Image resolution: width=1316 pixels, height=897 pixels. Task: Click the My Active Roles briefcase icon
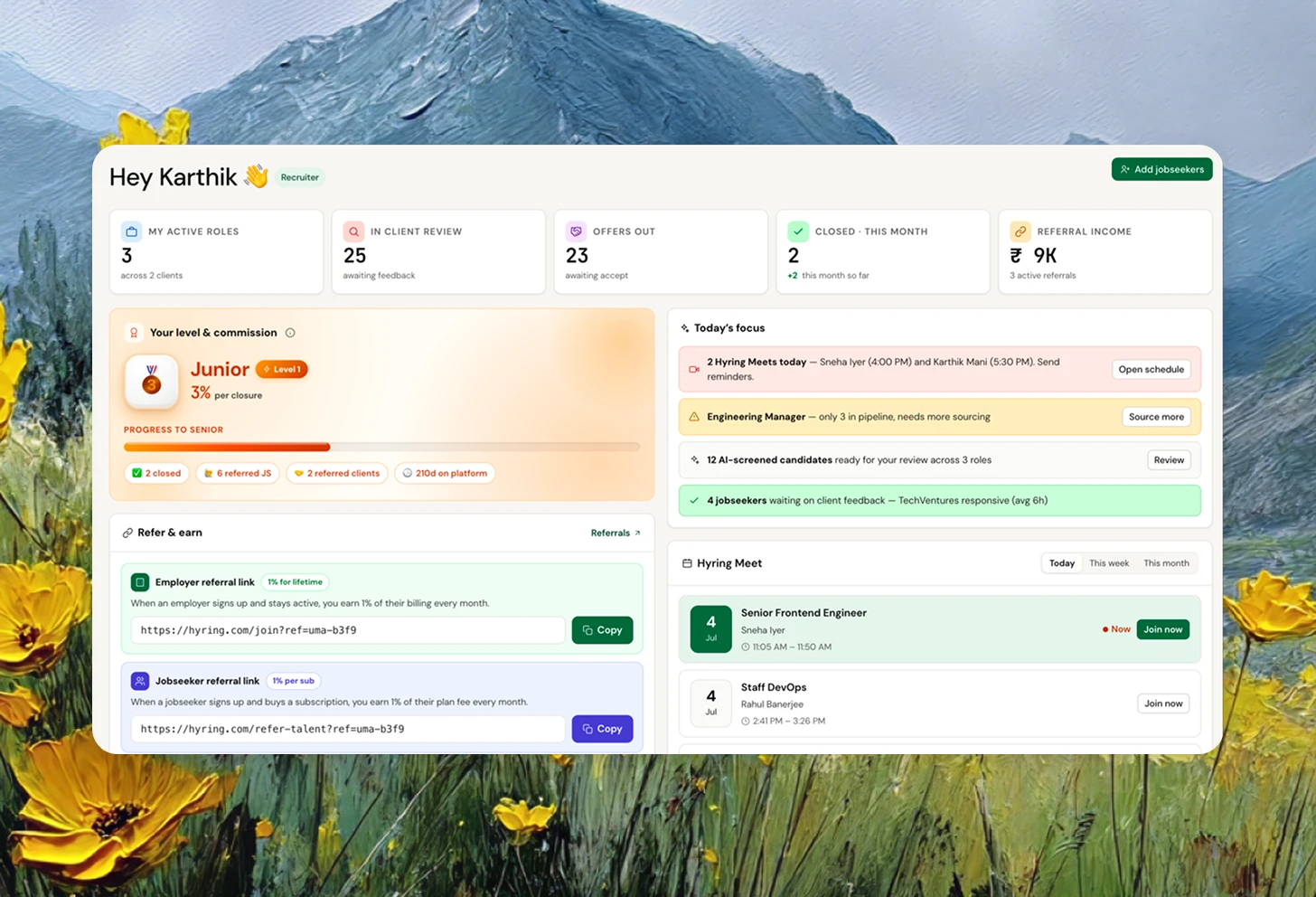[131, 231]
